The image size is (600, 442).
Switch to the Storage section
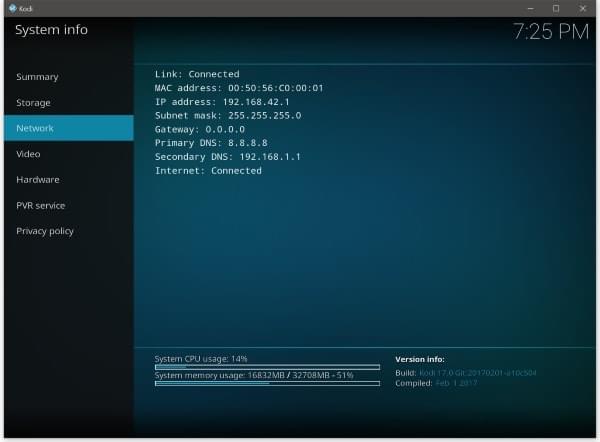click(33, 103)
